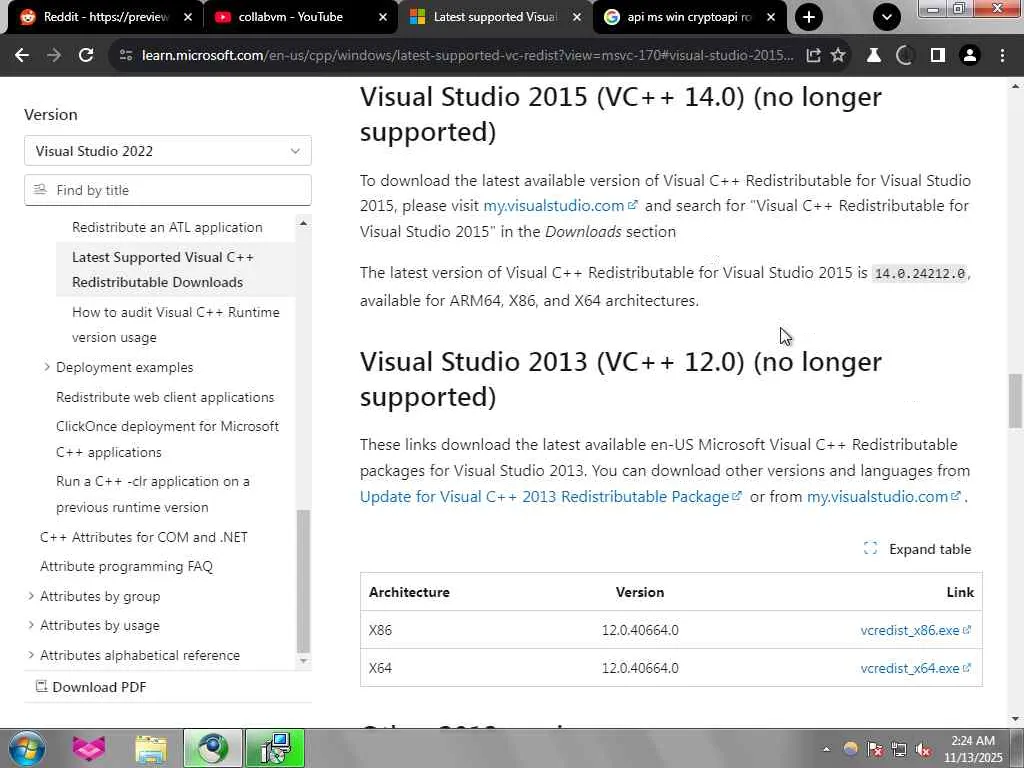Click the share page icon in address bar

click(x=813, y=56)
